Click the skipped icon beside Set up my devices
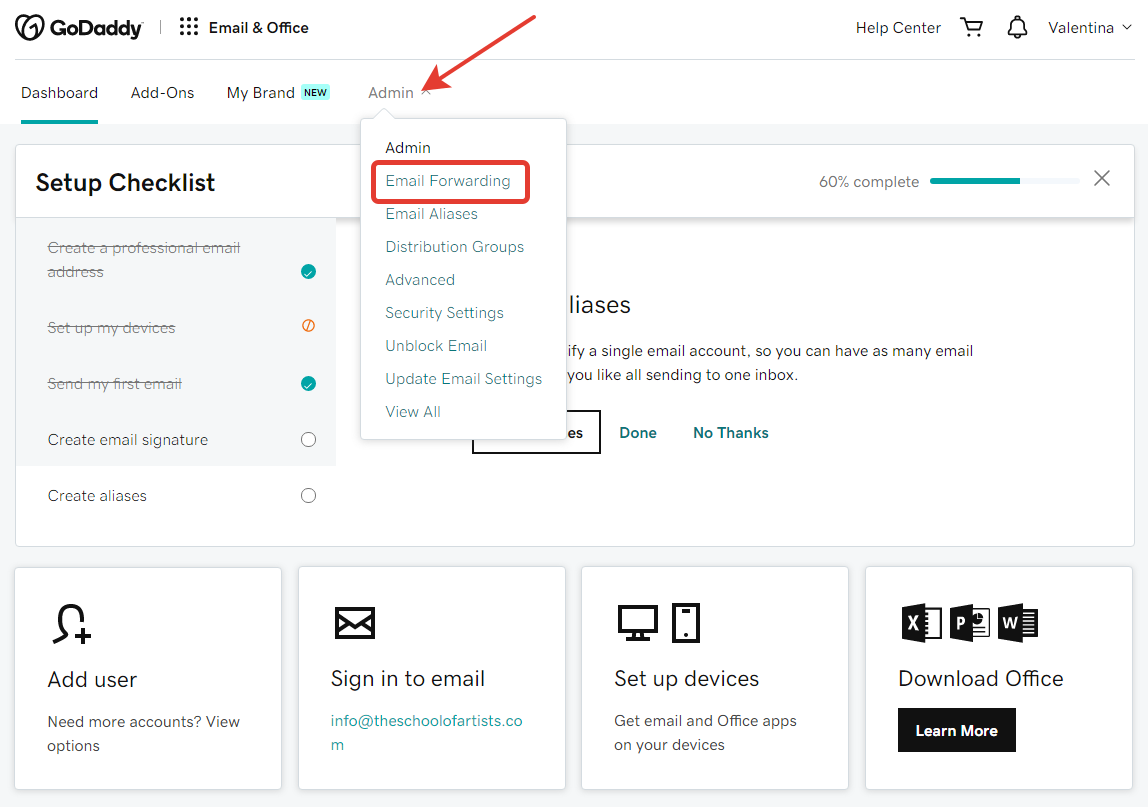The image size is (1148, 807). 308,326
